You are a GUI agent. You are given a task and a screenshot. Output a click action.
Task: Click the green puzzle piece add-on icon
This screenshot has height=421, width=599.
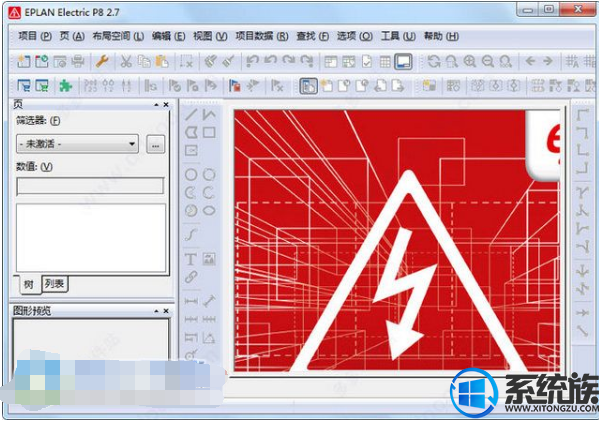click(65, 86)
